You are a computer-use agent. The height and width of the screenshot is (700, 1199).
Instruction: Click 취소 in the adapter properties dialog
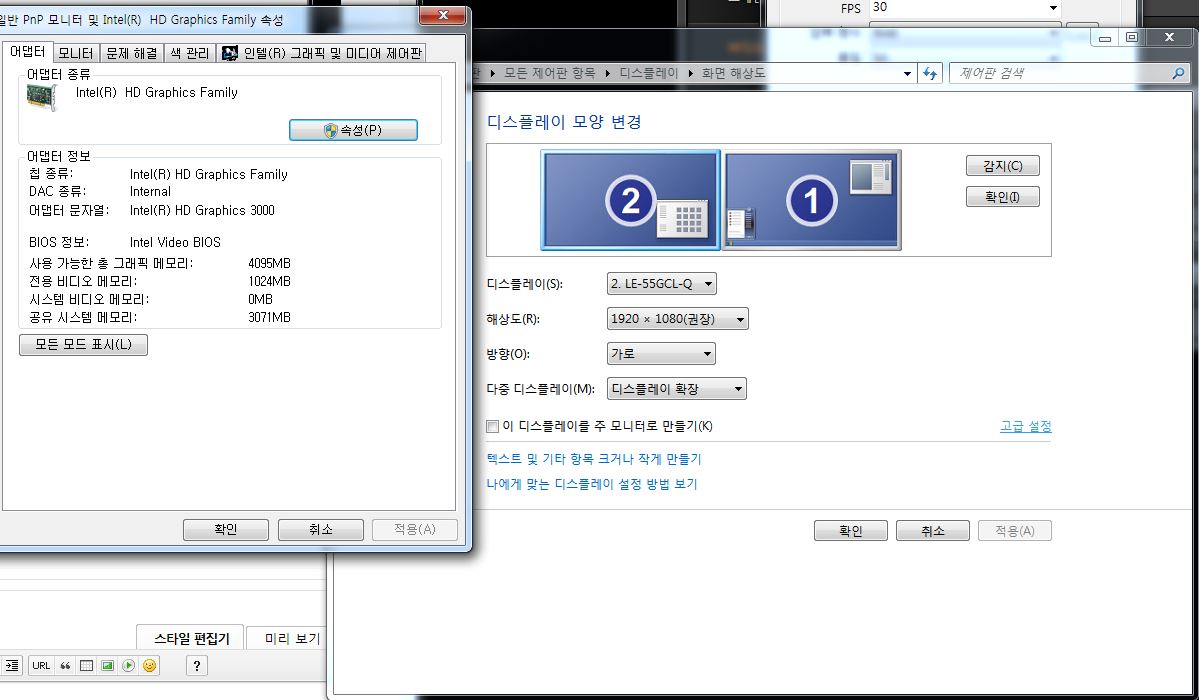[320, 529]
